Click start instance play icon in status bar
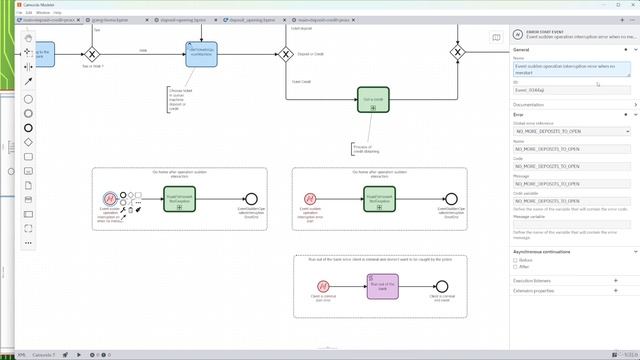640x360 pixels. pyautogui.click(x=79, y=355)
